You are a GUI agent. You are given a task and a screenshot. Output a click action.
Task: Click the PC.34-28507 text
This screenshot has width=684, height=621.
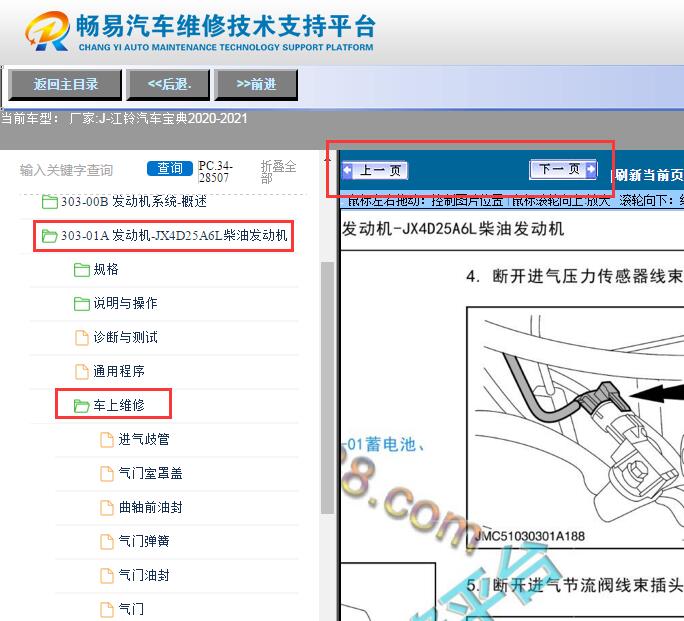215,172
